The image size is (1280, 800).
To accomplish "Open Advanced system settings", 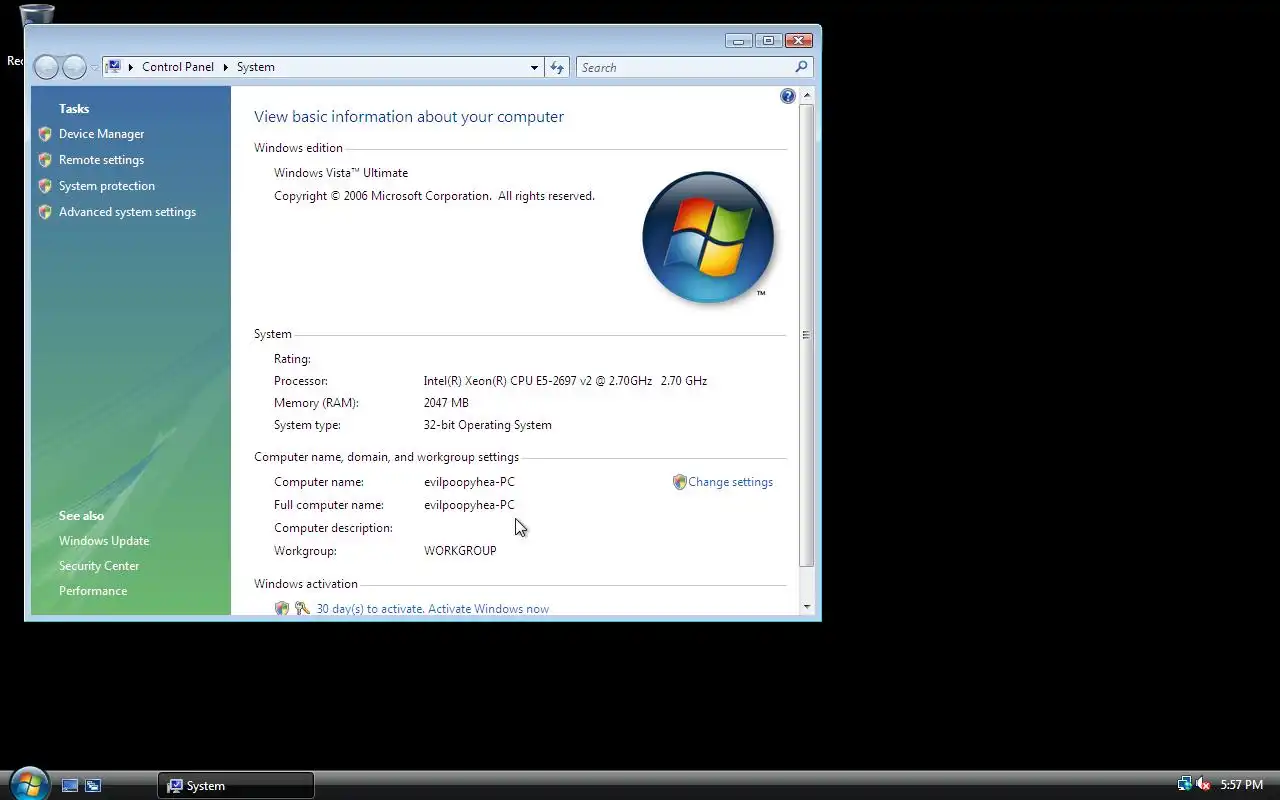I will [127, 212].
